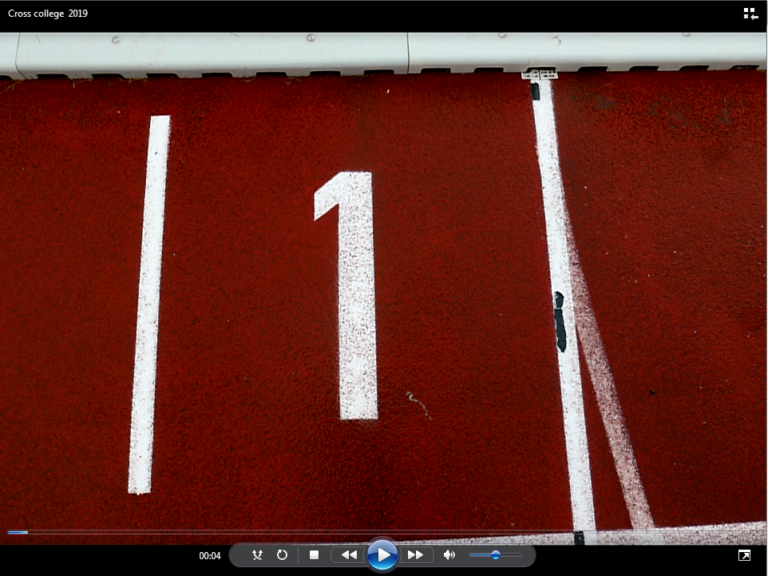Toggle repeat mode

[x=282, y=555]
